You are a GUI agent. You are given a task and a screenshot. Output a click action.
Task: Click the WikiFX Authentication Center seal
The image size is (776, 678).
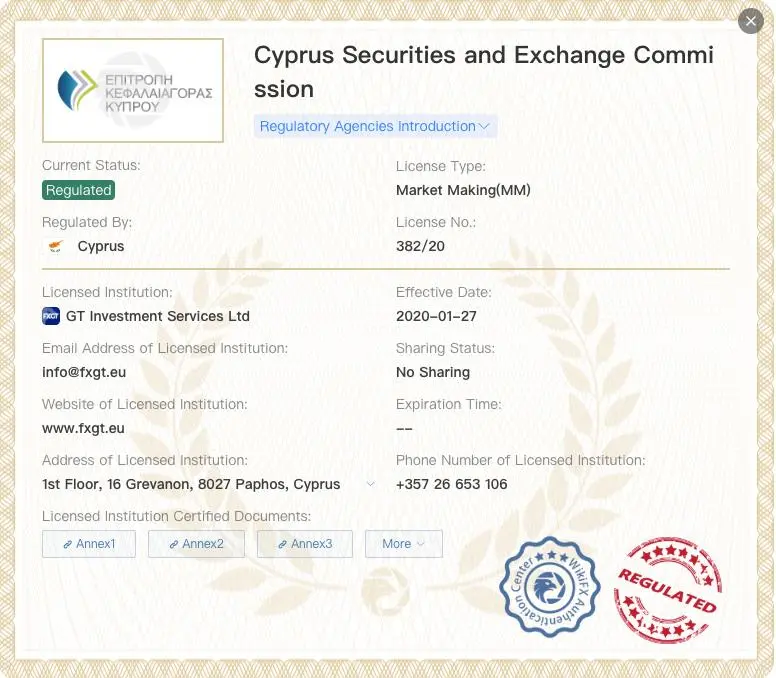(550, 587)
